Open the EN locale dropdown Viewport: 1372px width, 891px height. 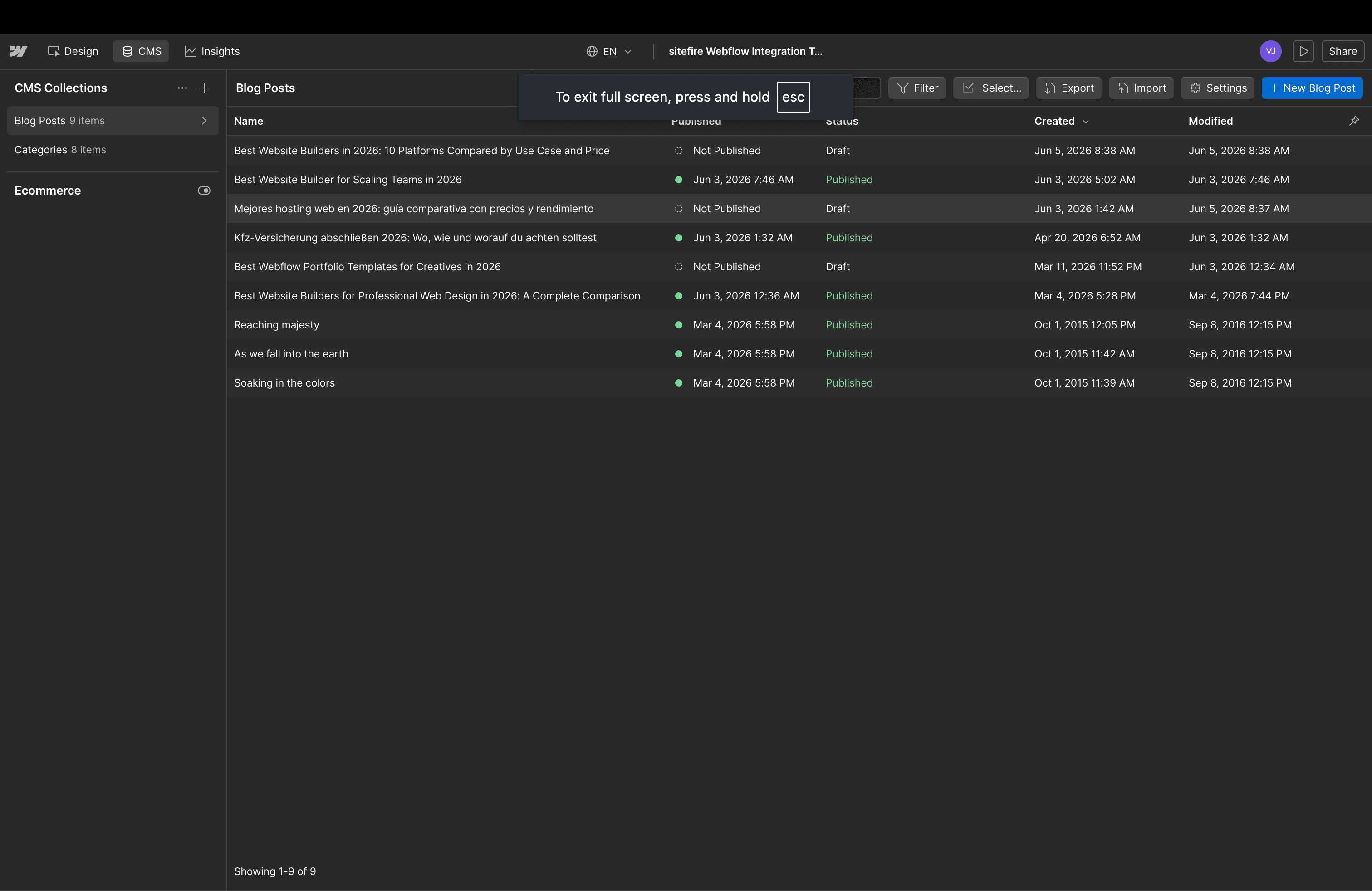tap(609, 51)
